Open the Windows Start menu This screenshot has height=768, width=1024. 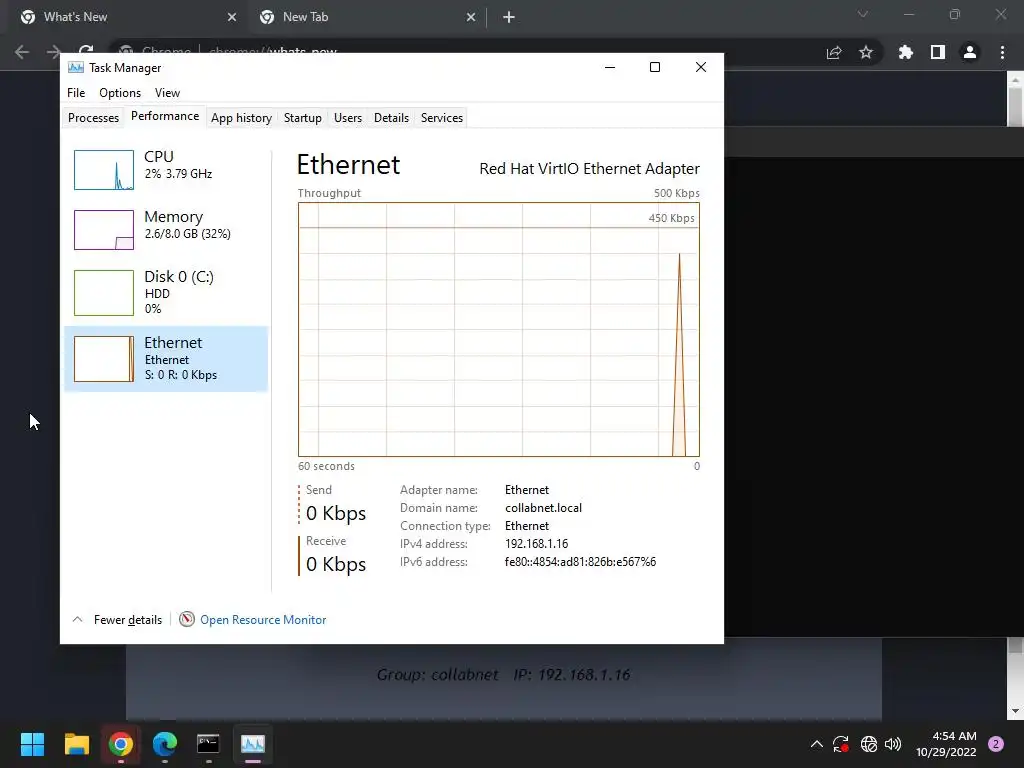click(x=32, y=744)
